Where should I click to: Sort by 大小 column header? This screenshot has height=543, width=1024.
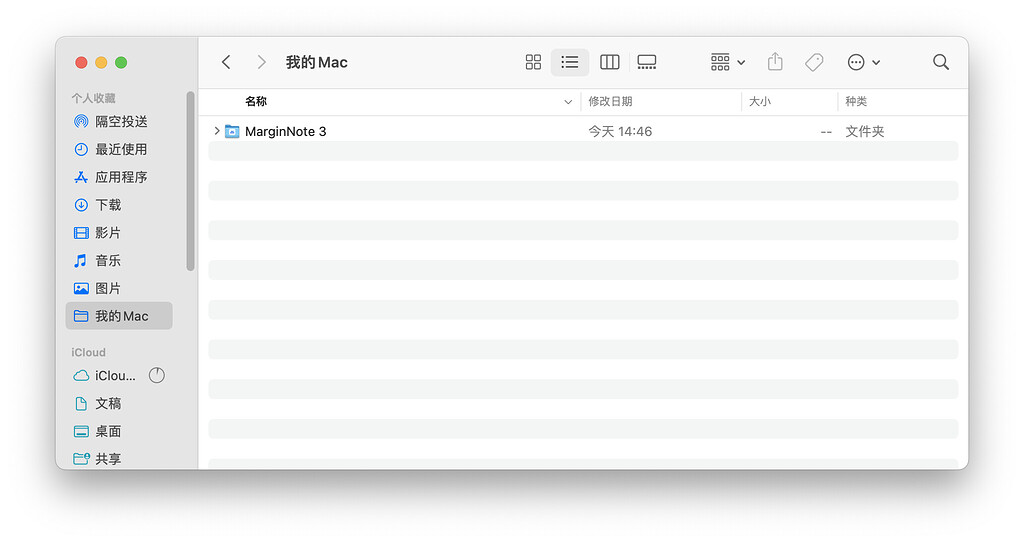pyautogui.click(x=760, y=101)
